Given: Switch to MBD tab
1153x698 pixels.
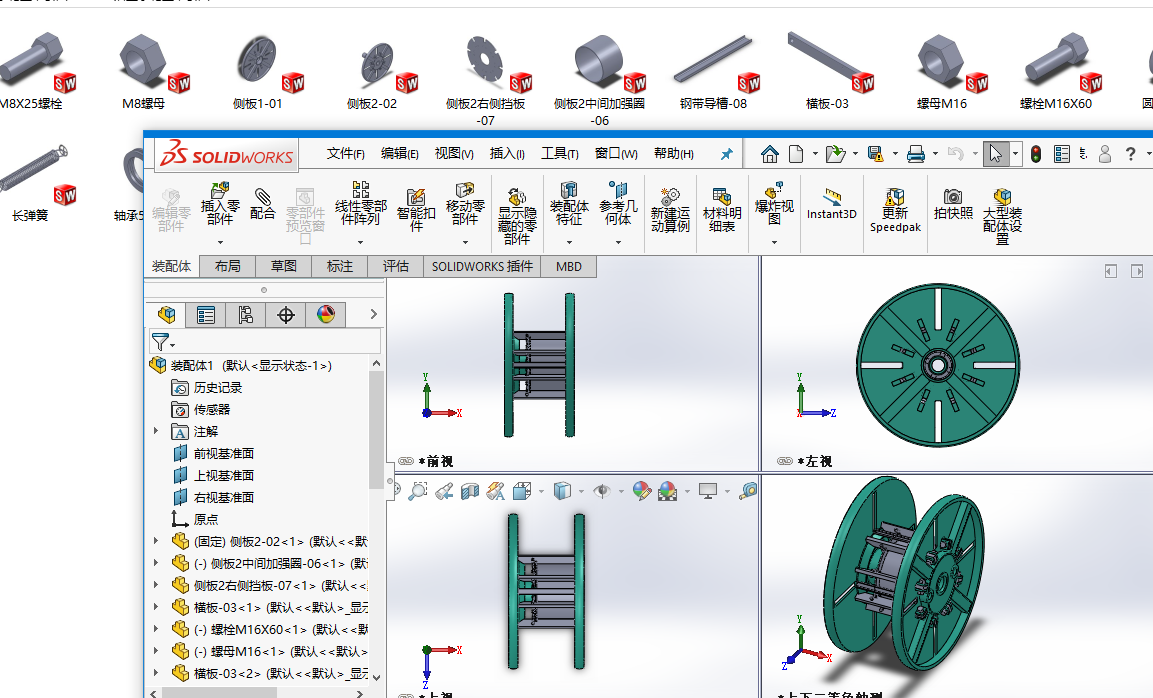Looking at the screenshot, I should point(568,266).
